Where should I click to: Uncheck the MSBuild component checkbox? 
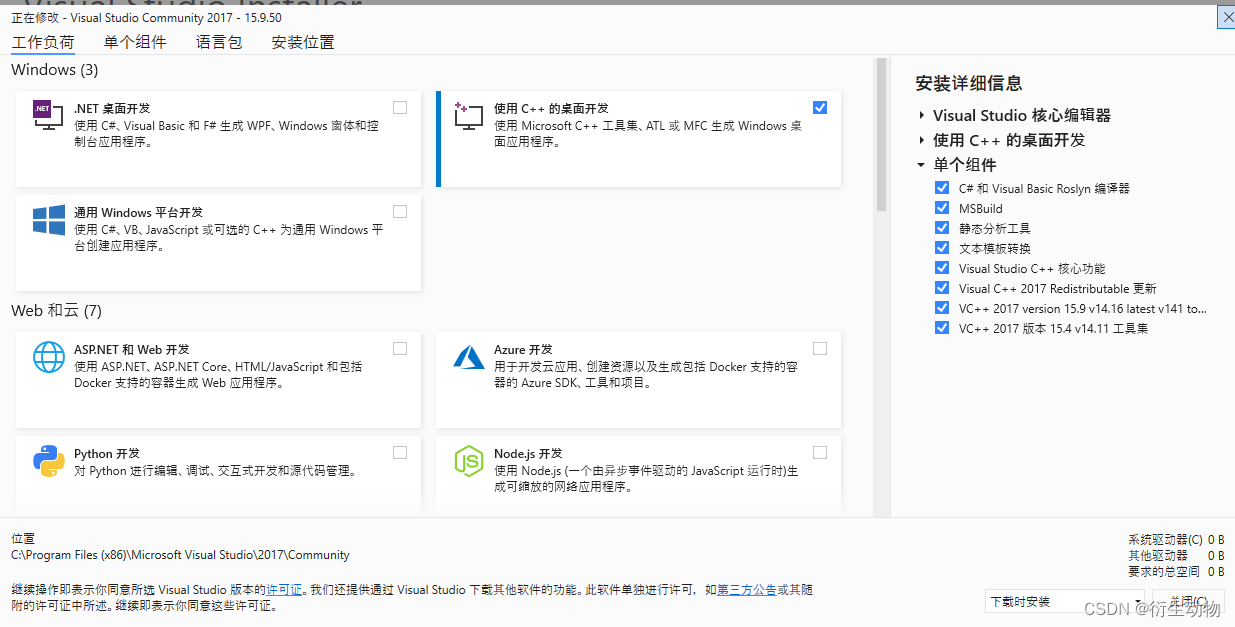pos(941,208)
